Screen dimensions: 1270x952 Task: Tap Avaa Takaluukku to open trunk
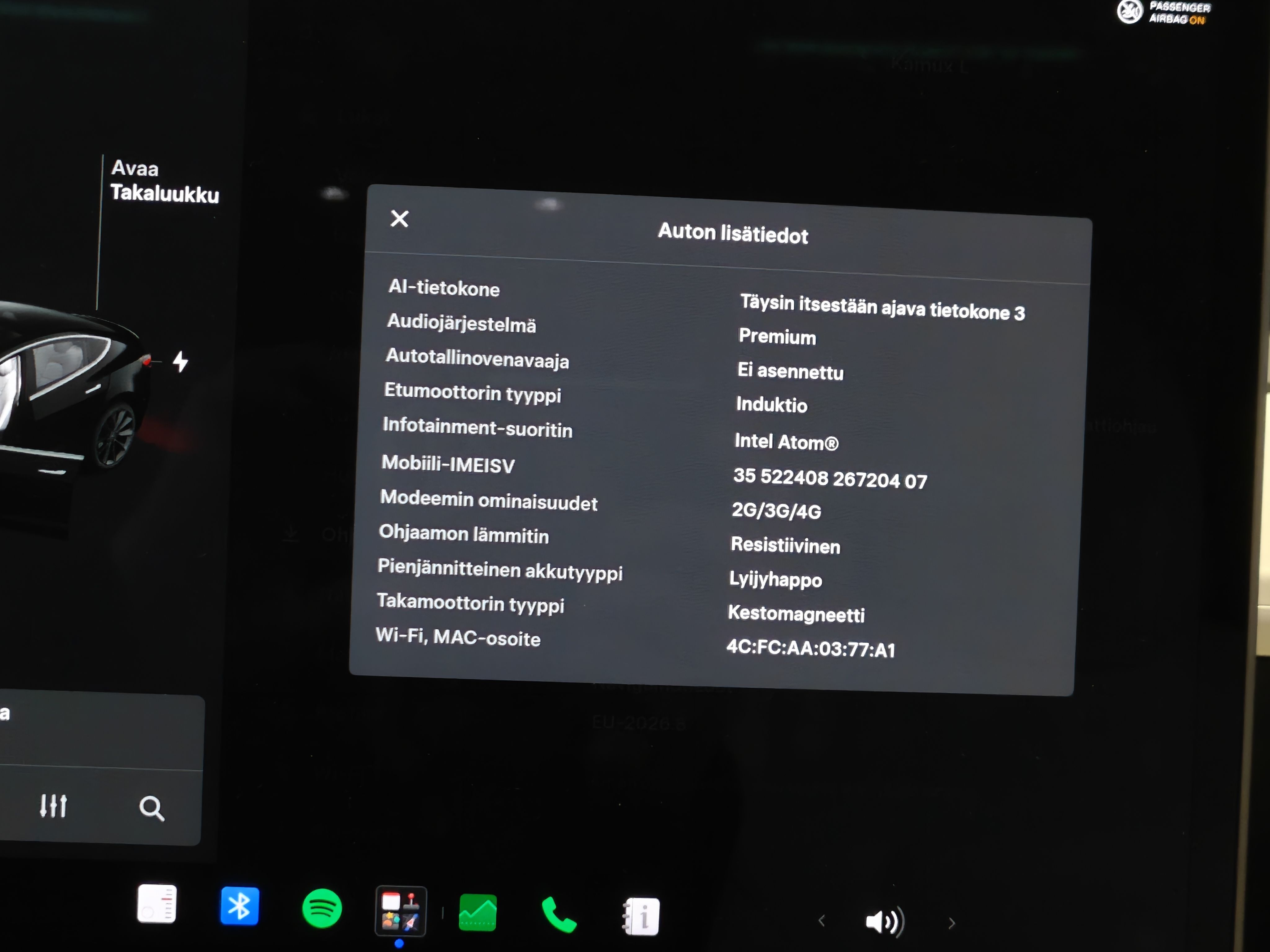(164, 181)
